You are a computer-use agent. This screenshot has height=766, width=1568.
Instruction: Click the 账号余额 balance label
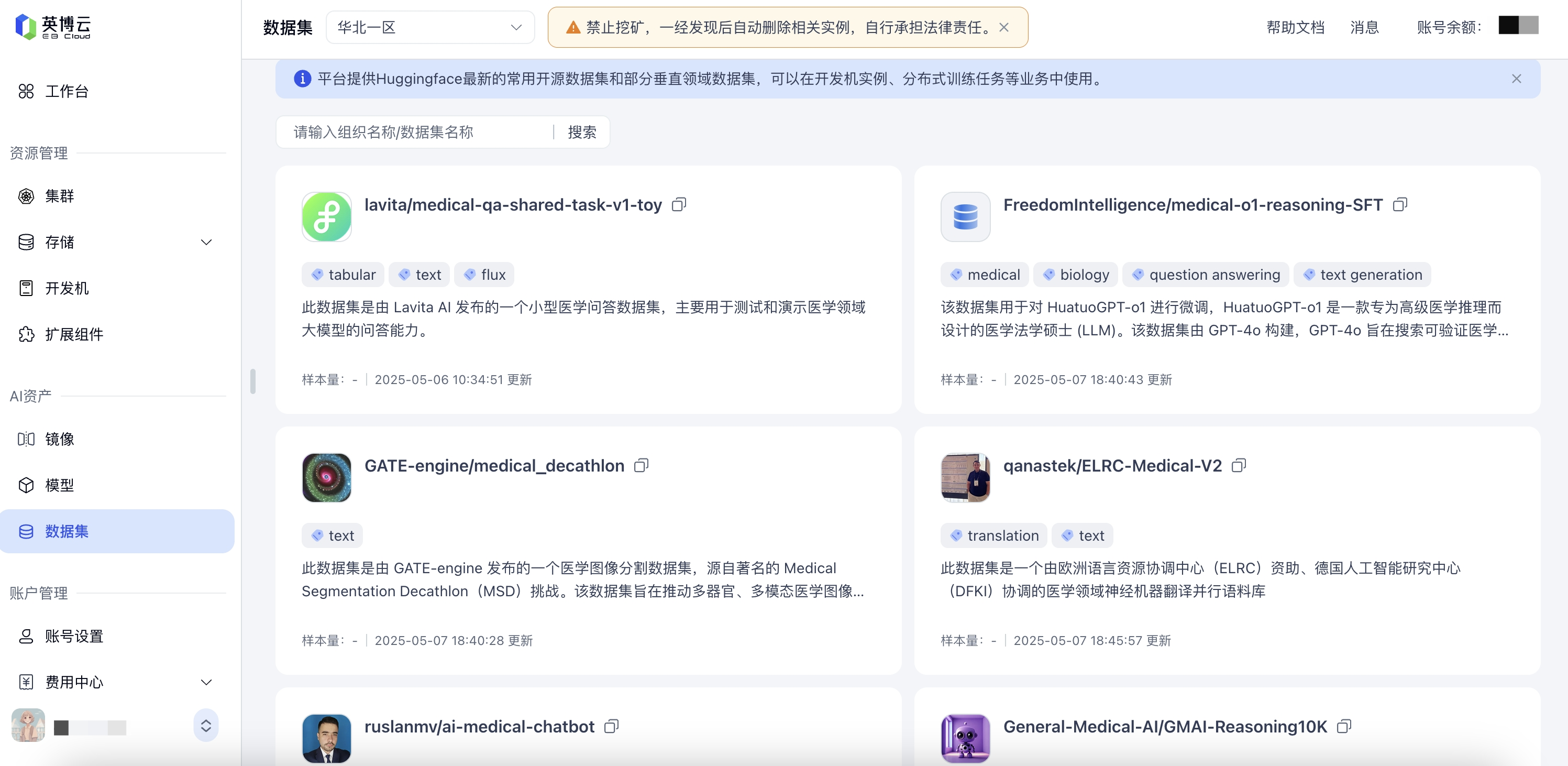tap(1449, 27)
